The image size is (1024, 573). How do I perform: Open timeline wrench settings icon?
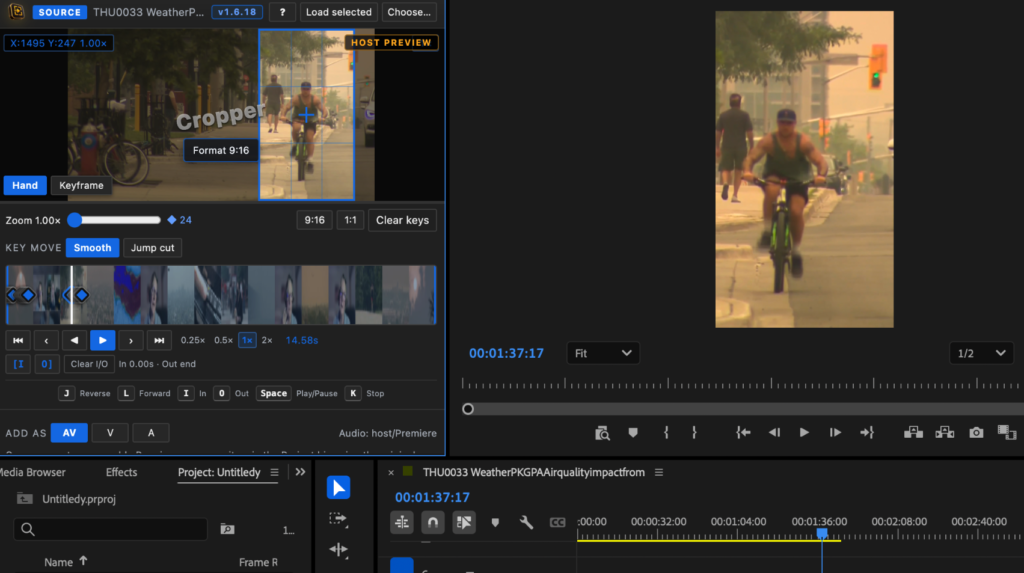click(526, 522)
